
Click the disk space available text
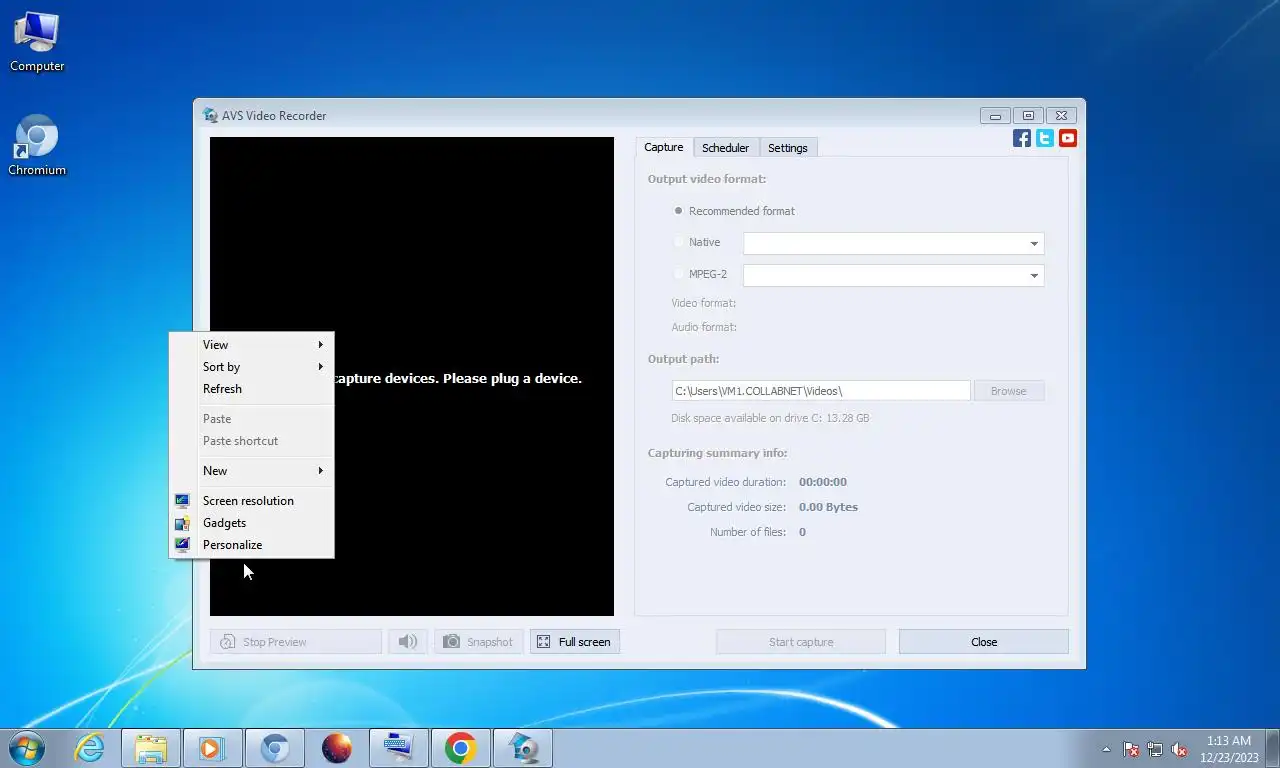pos(770,418)
